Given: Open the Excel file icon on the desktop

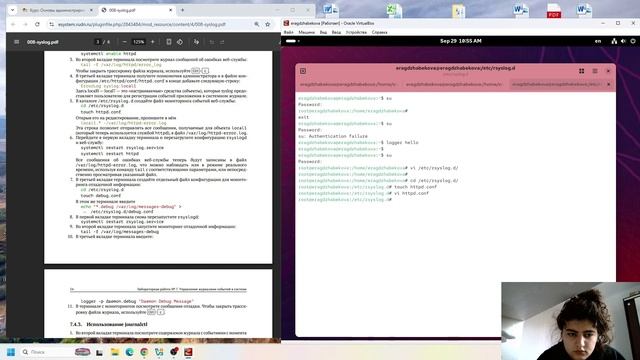Looking at the screenshot, I should (394, 10).
